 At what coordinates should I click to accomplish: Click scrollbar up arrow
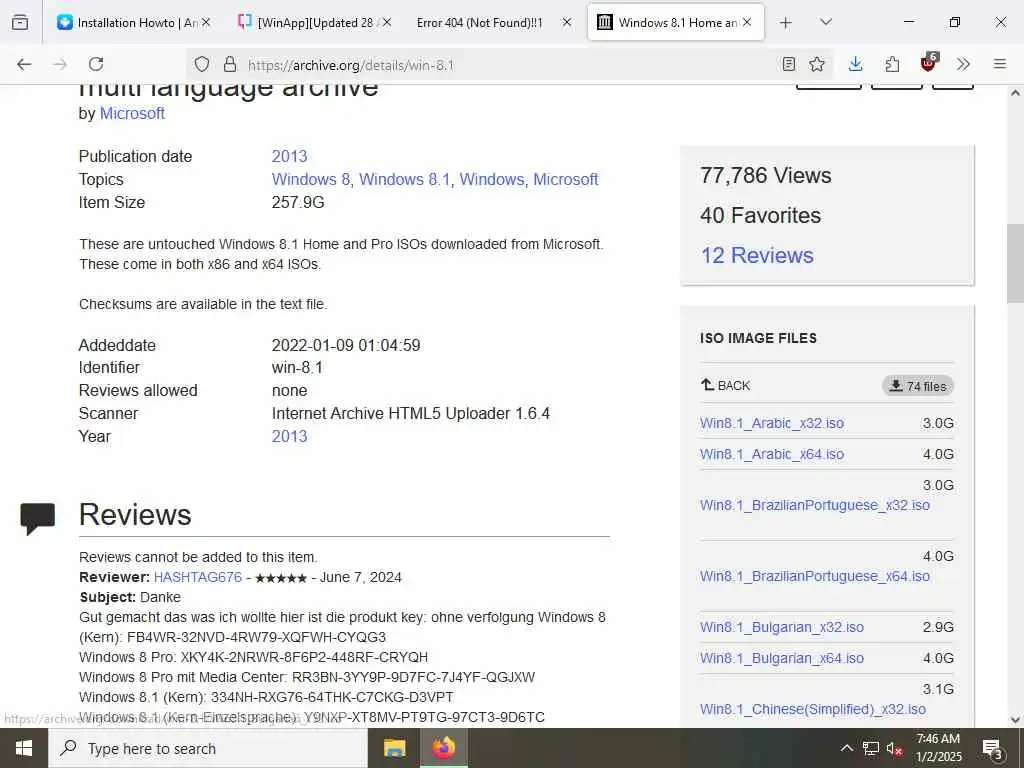click(x=1015, y=93)
